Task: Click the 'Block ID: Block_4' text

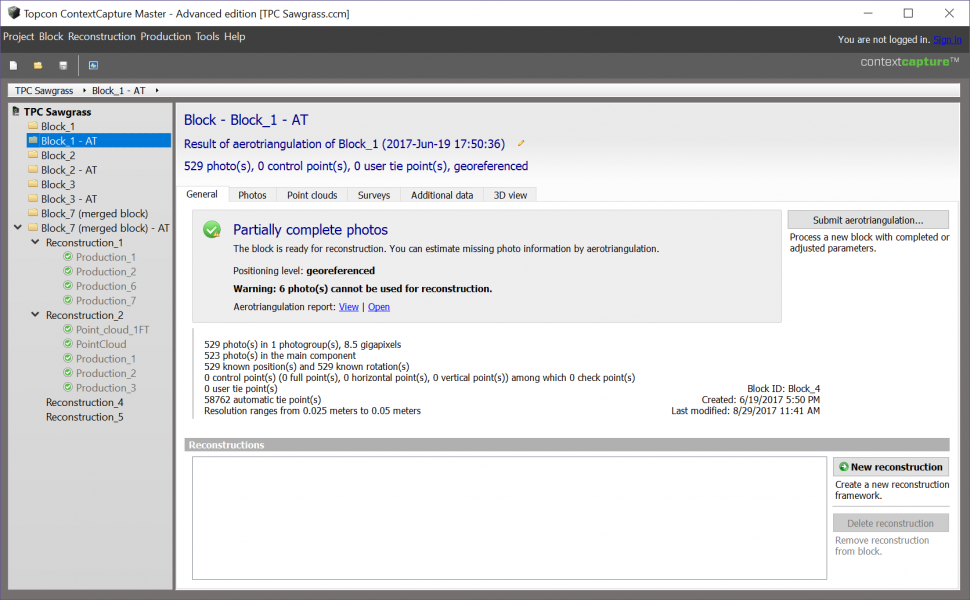Action: pos(783,388)
